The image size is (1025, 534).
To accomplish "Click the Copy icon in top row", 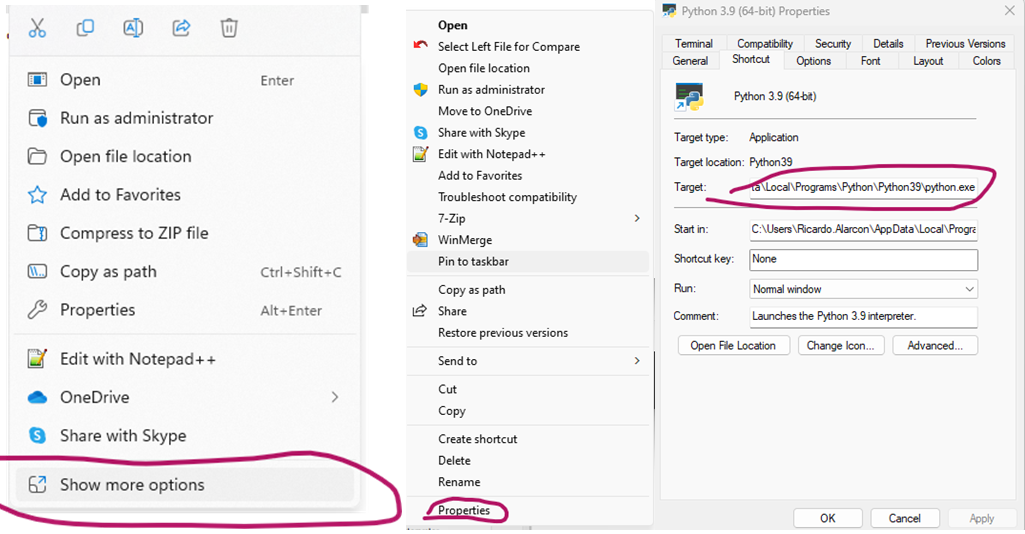I will click(85, 27).
